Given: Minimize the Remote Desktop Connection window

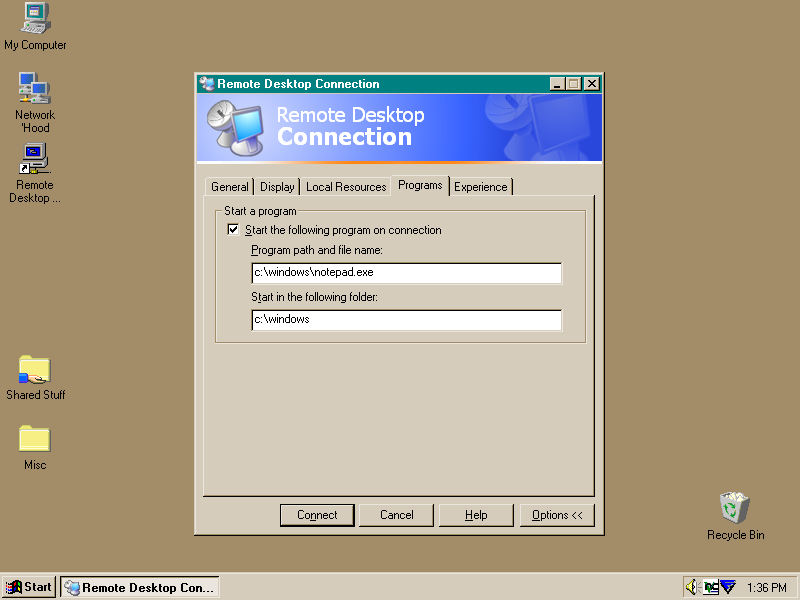Looking at the screenshot, I should click(x=557, y=84).
